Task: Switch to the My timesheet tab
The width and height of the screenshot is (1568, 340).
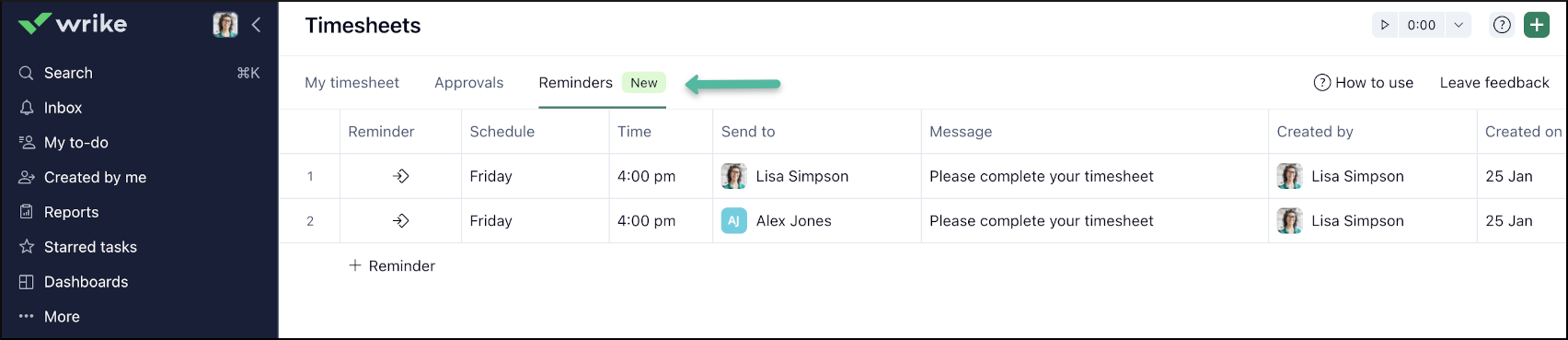Action: pyautogui.click(x=352, y=83)
